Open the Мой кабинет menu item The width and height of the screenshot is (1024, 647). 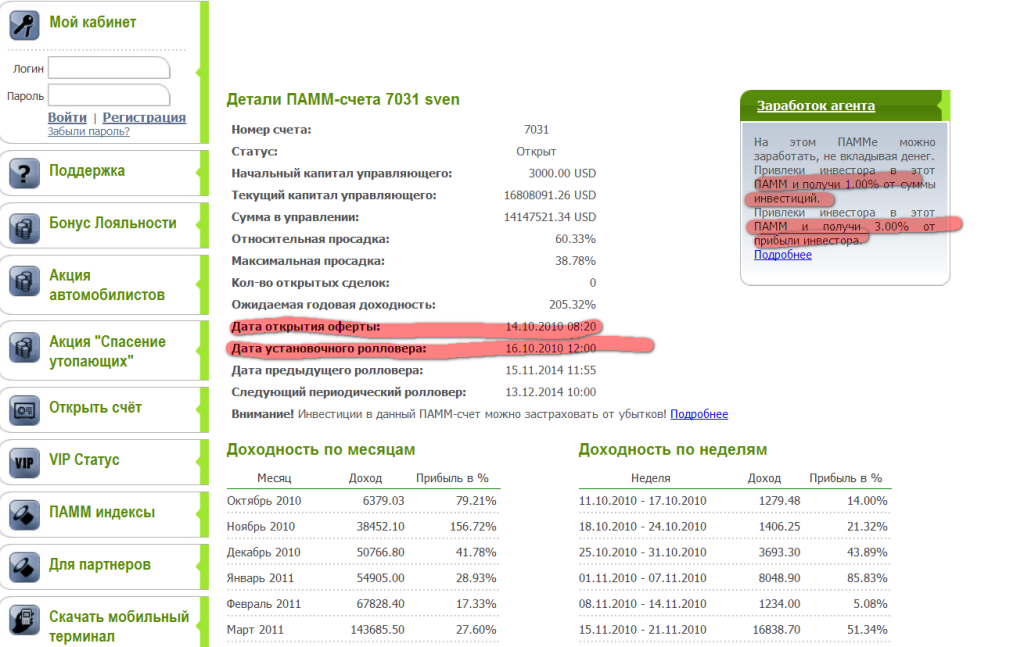[x=93, y=22]
